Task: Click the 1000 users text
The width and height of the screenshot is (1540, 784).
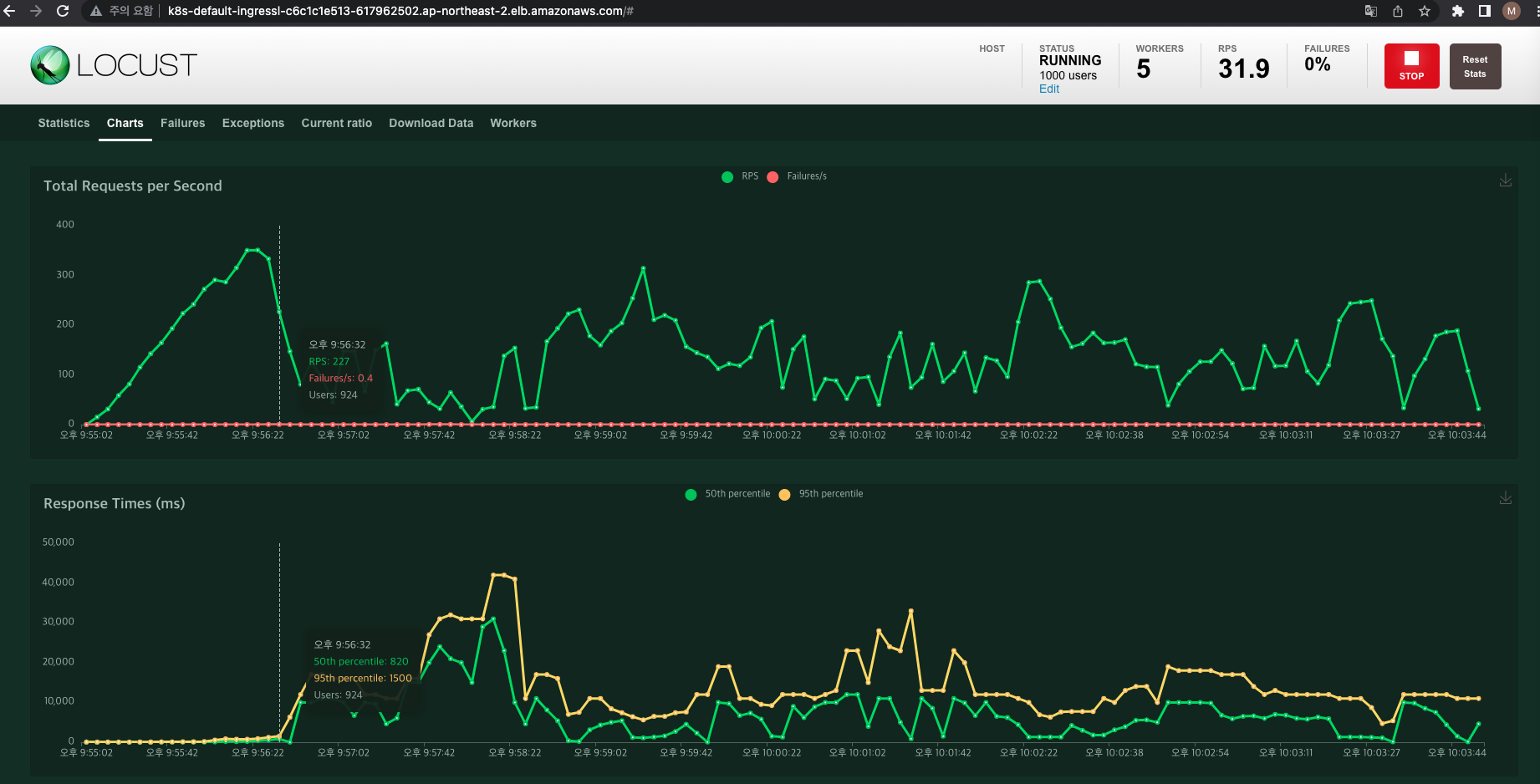Action: (x=1068, y=75)
